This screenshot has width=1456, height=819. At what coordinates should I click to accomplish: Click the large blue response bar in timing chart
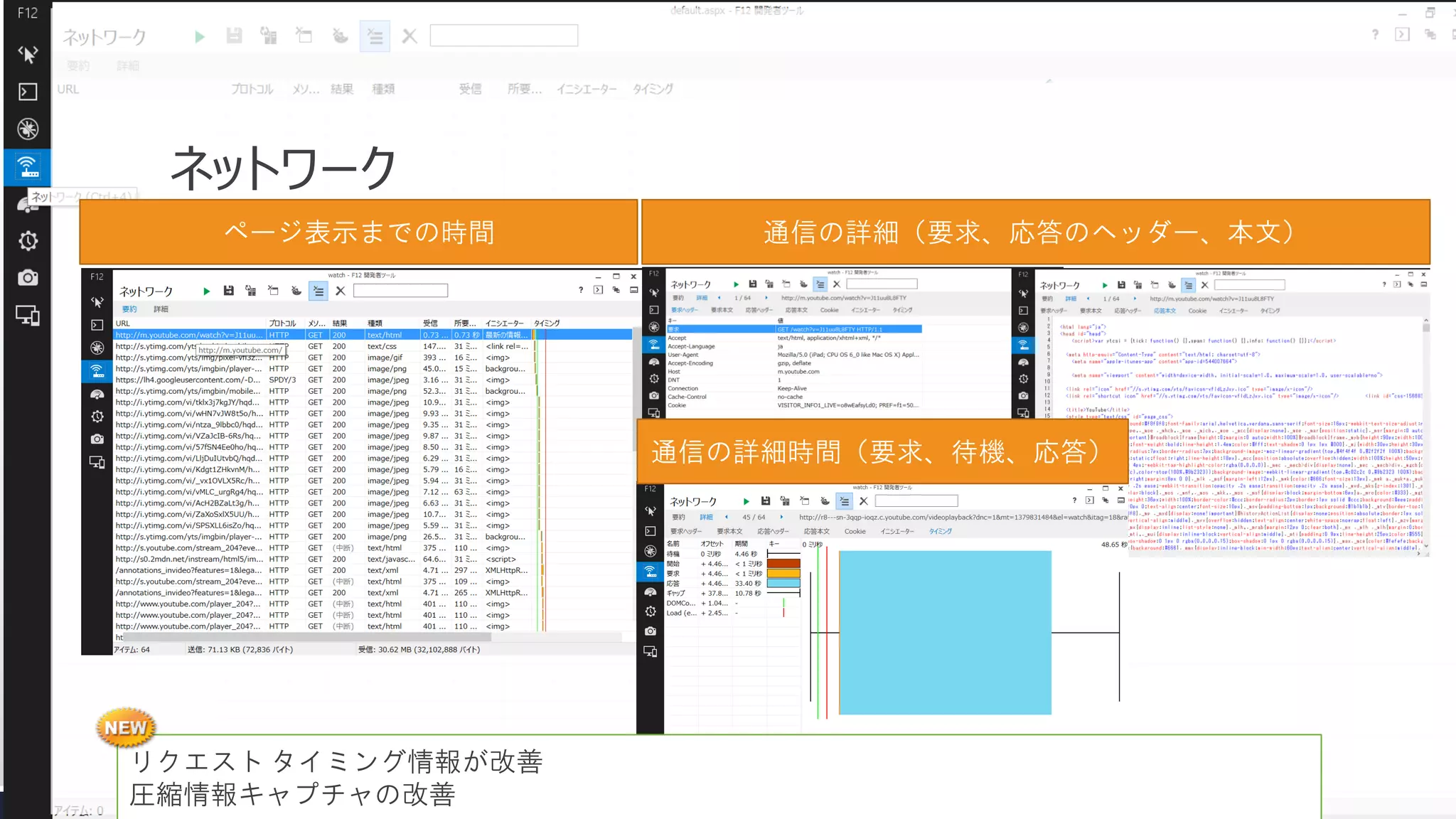click(945, 633)
